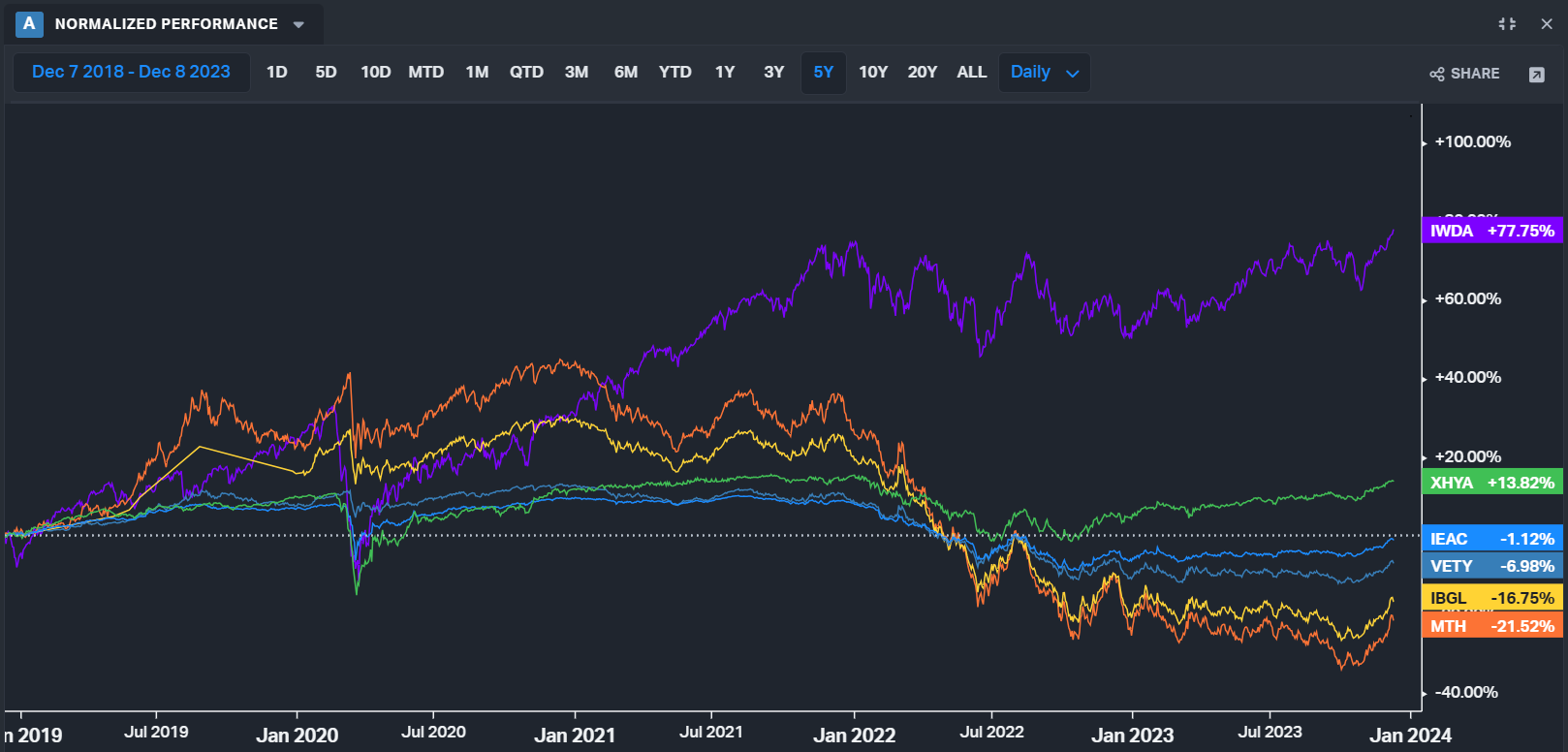
Task: Click the +40.00% y-axis label
Action: pyautogui.click(x=1468, y=377)
